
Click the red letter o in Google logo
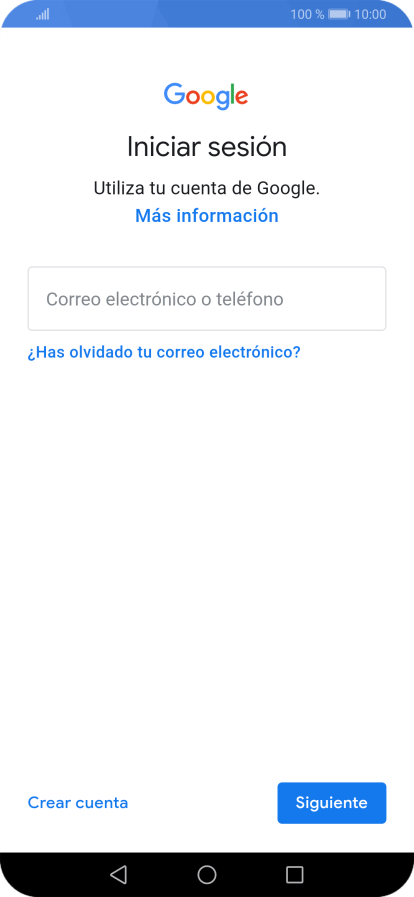[192, 98]
